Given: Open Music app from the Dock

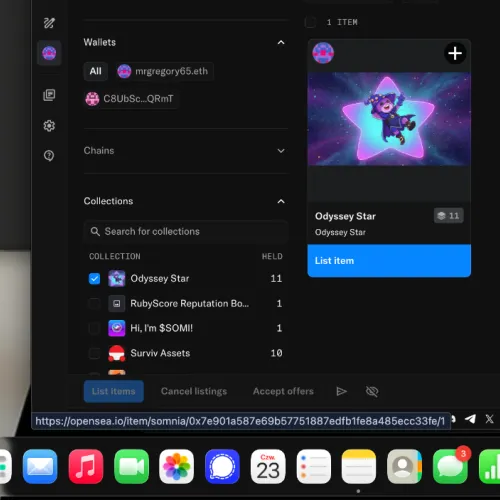Looking at the screenshot, I should pyautogui.click(x=86, y=466).
